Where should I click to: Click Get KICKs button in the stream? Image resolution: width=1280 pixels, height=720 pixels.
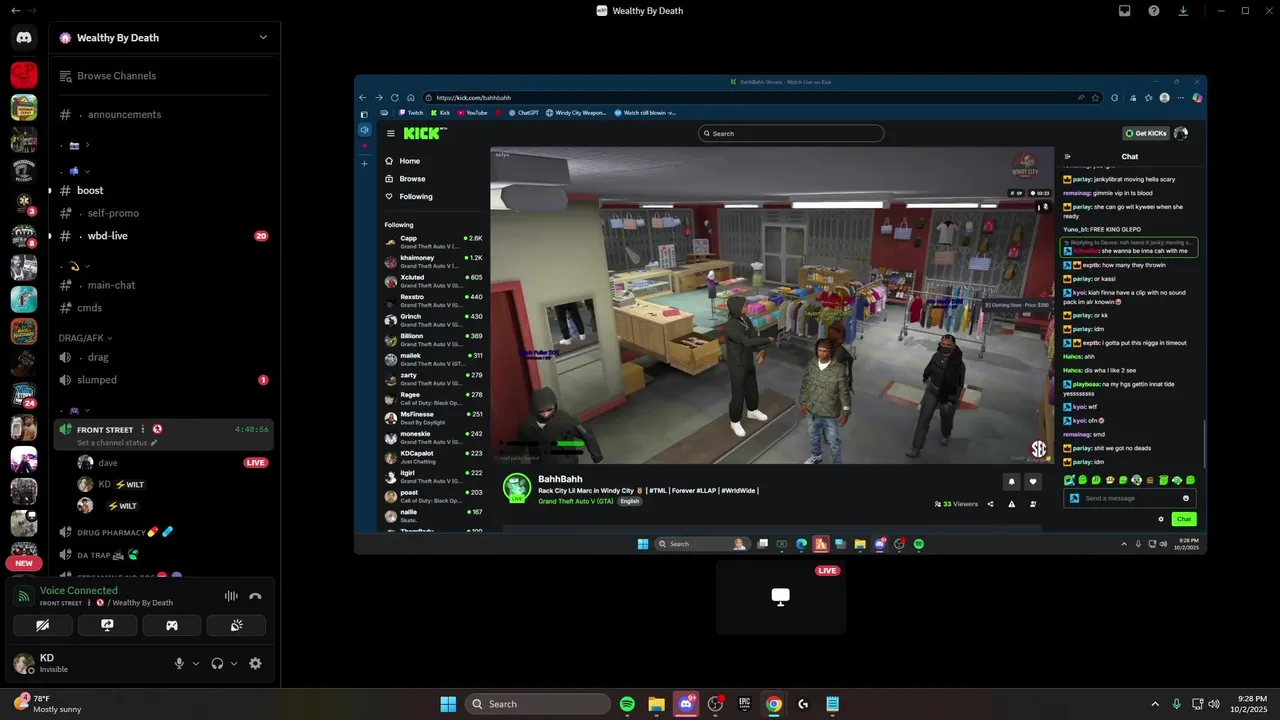tap(1145, 133)
